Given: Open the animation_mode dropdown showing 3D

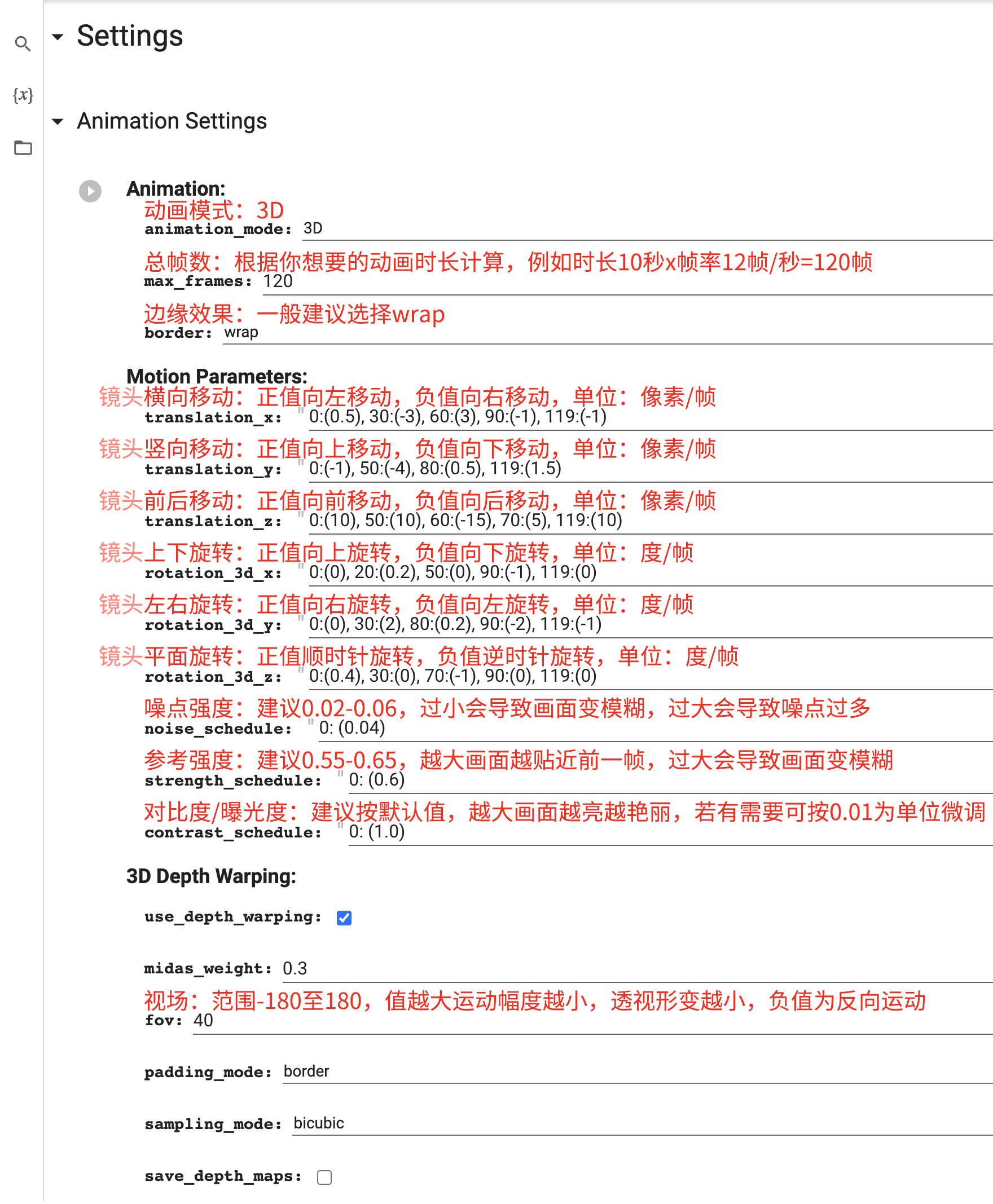Looking at the screenshot, I should (x=647, y=230).
